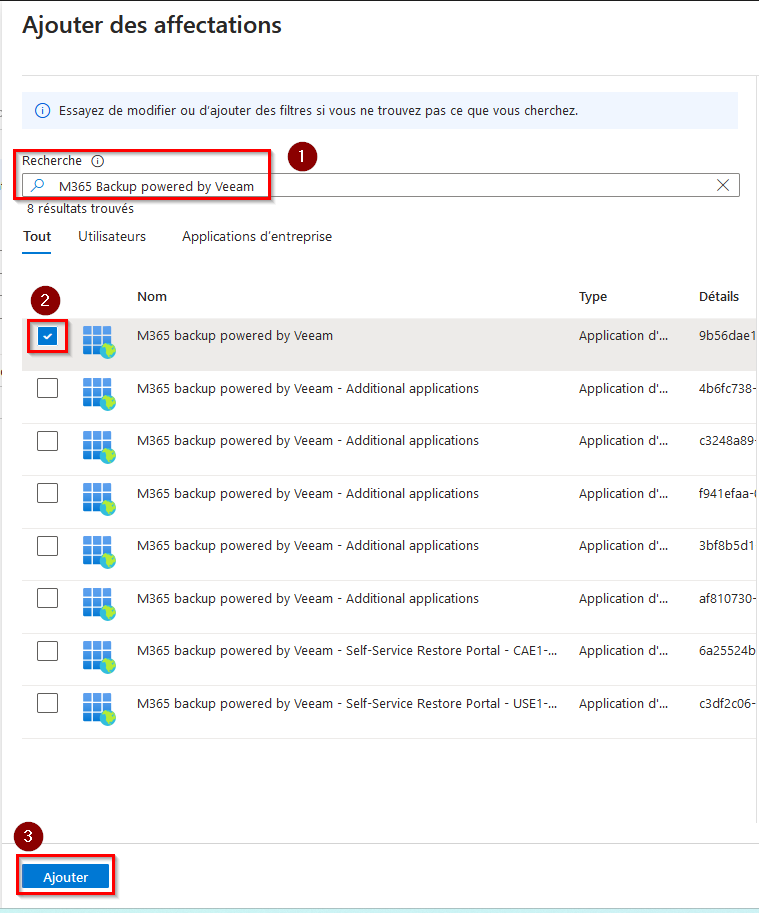Click the details value af810730
The height and width of the screenshot is (913, 759).
(727, 599)
